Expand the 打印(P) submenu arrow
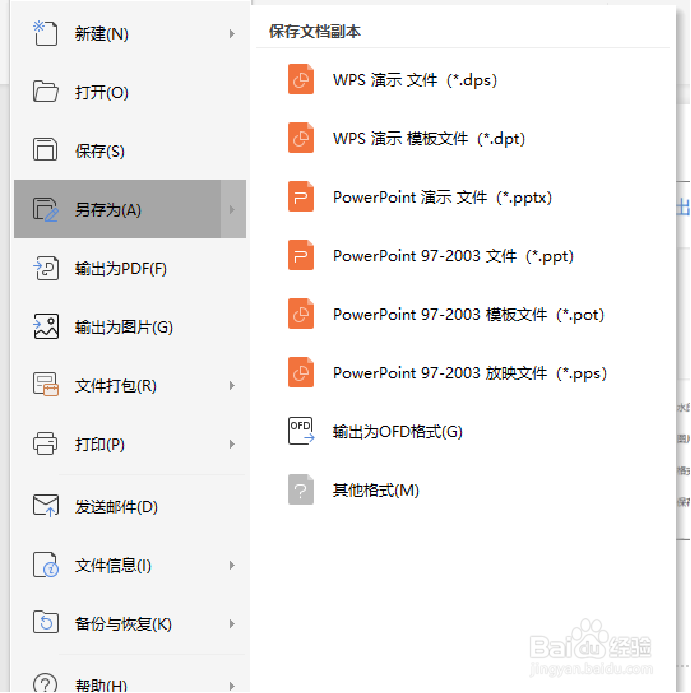Screen dimensions: 691x693 click(232, 444)
